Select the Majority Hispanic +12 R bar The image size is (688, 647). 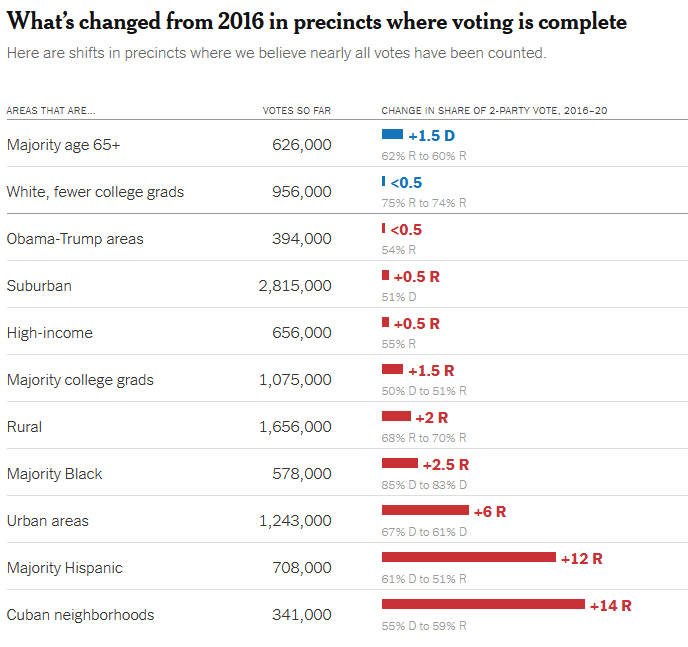pos(469,557)
